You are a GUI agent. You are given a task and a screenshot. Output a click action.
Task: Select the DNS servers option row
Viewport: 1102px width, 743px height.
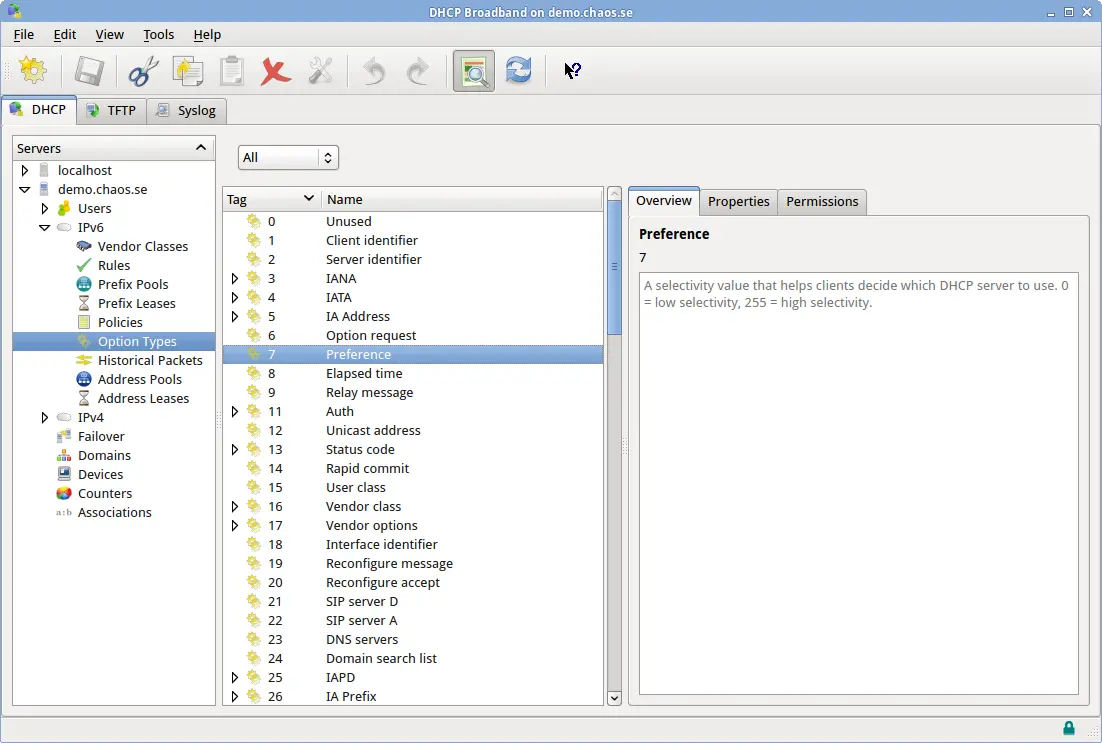(x=361, y=639)
